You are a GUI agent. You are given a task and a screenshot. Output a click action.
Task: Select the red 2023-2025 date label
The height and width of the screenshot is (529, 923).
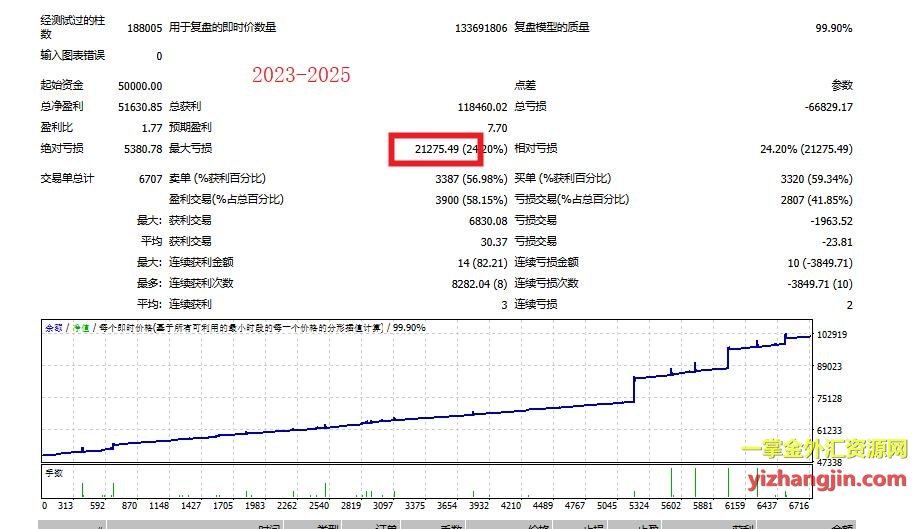(300, 75)
